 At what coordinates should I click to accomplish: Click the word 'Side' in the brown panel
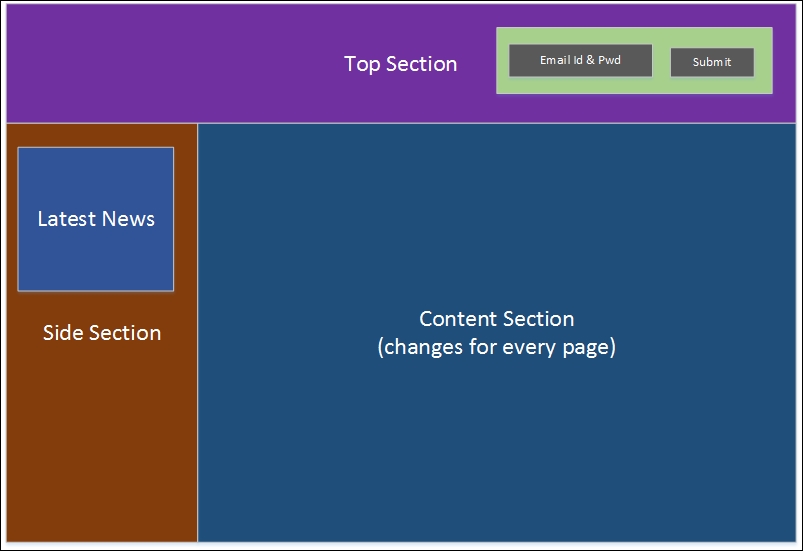tap(62, 333)
